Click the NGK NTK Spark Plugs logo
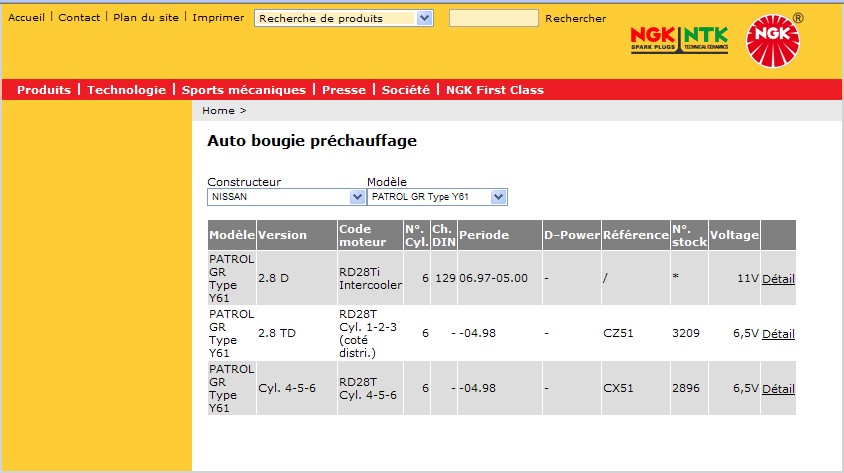Viewport: 844px width, 473px height. pyautogui.click(x=679, y=40)
